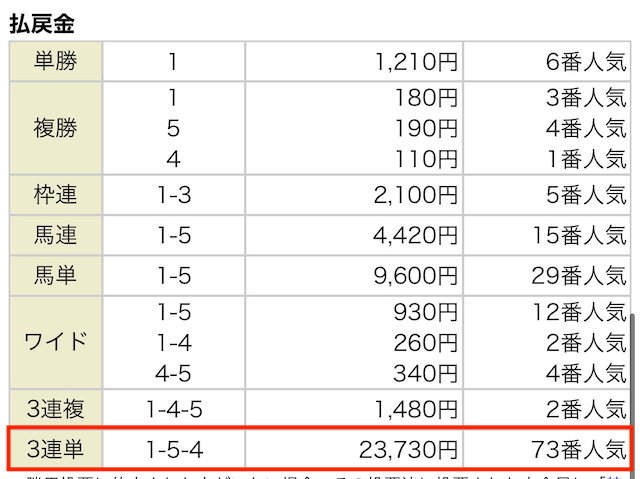Select the 3連複 row header

[x=54, y=408]
